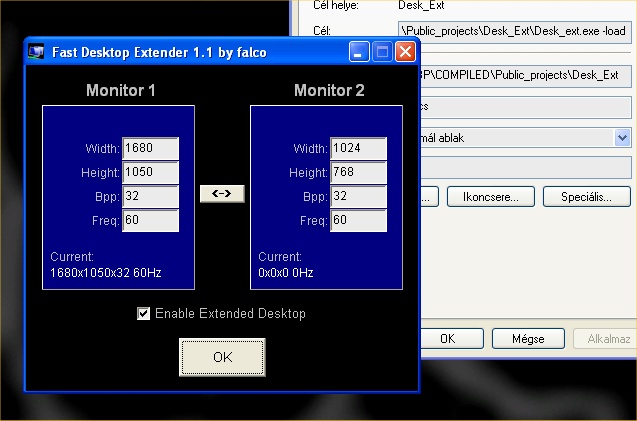Click Monitor 2 Width field showing 1024
The image size is (637, 421).
coord(359,148)
